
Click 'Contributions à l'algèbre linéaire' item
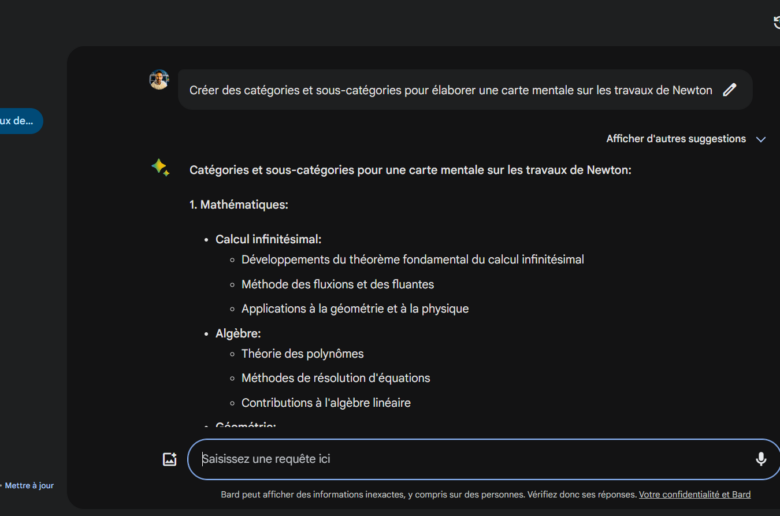pos(325,403)
